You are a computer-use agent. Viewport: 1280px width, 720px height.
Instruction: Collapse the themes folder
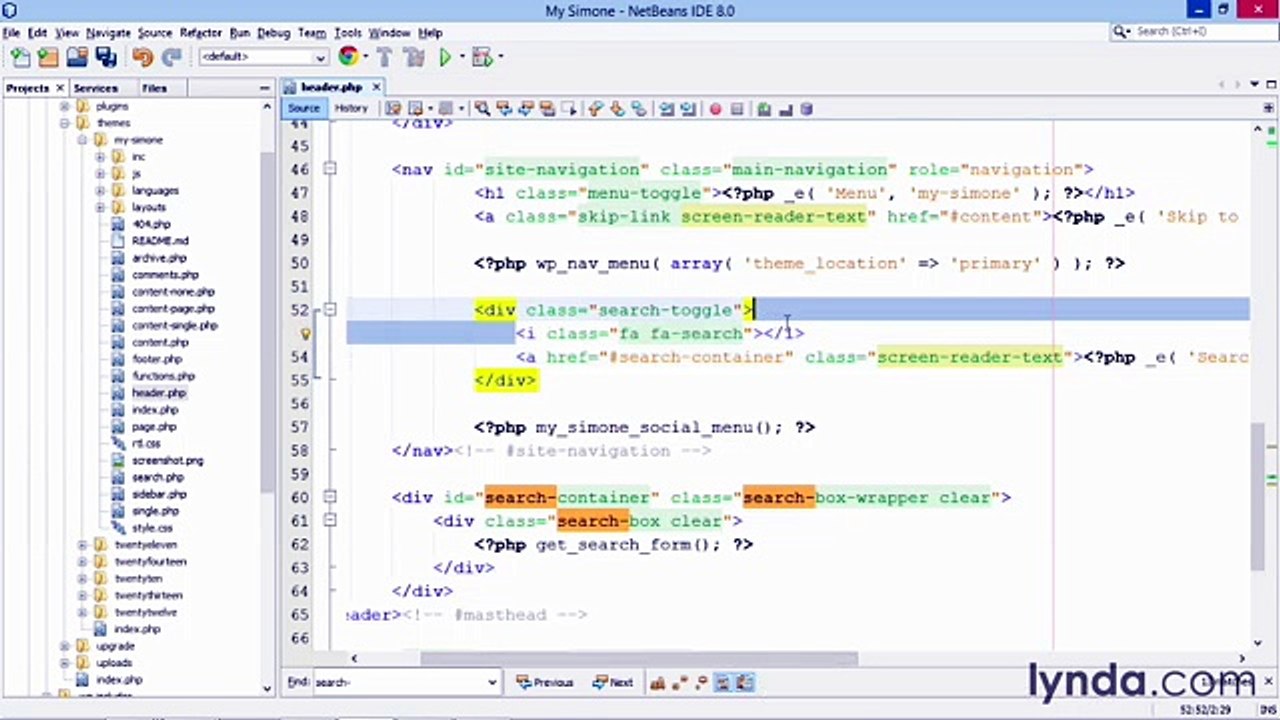[x=65, y=123]
